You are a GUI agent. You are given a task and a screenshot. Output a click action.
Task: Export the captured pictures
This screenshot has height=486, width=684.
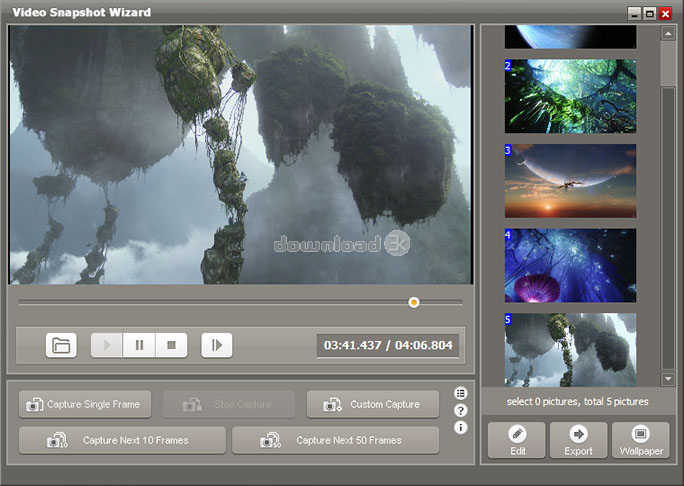[578, 440]
